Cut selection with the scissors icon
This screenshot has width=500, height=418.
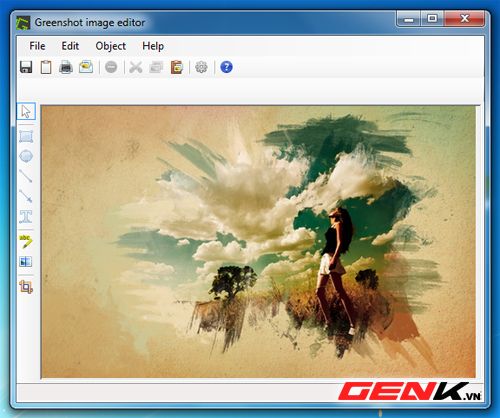tap(136, 67)
